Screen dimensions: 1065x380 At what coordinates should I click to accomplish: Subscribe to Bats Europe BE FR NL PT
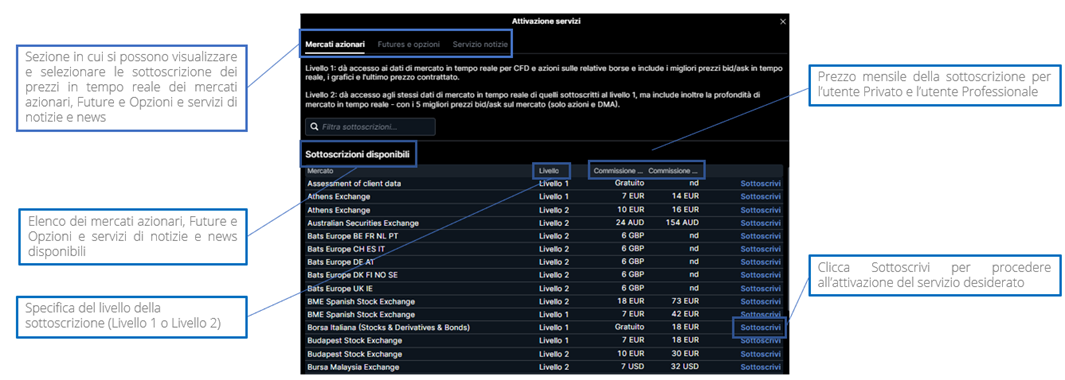tap(761, 236)
